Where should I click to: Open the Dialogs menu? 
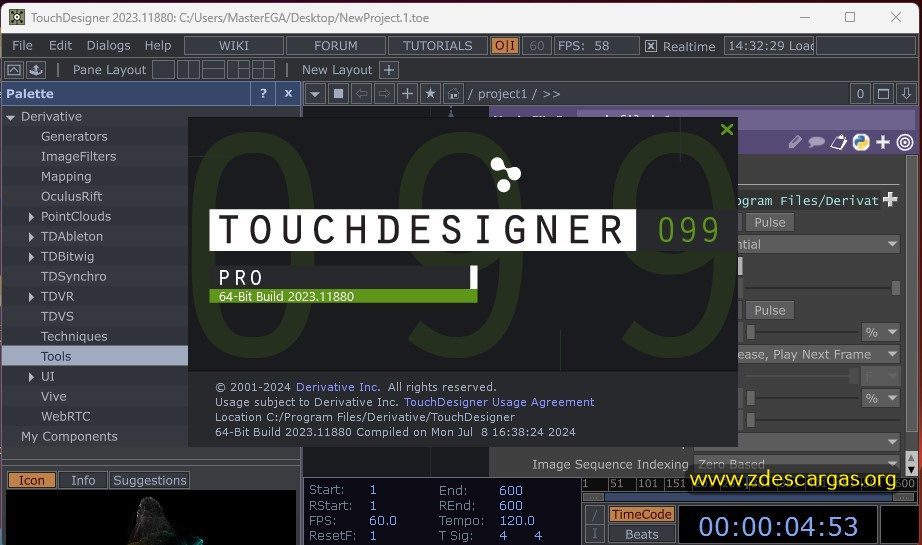(108, 45)
